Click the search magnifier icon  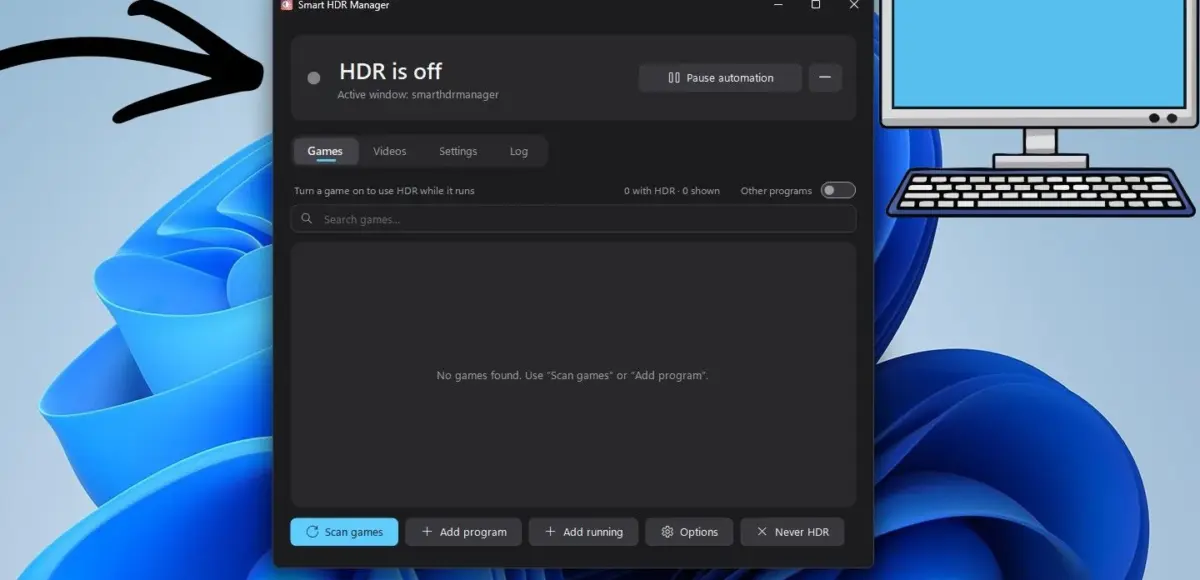(307, 219)
